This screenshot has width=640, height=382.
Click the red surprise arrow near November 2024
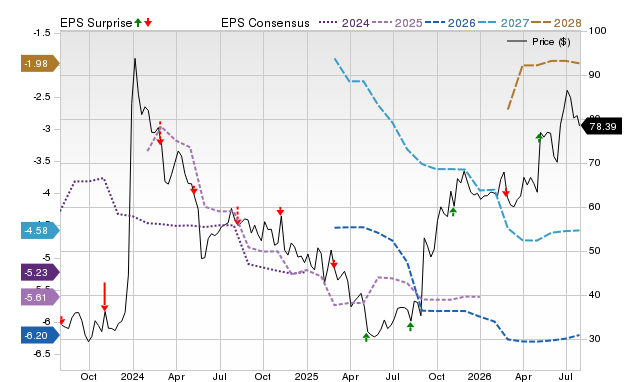[280, 211]
